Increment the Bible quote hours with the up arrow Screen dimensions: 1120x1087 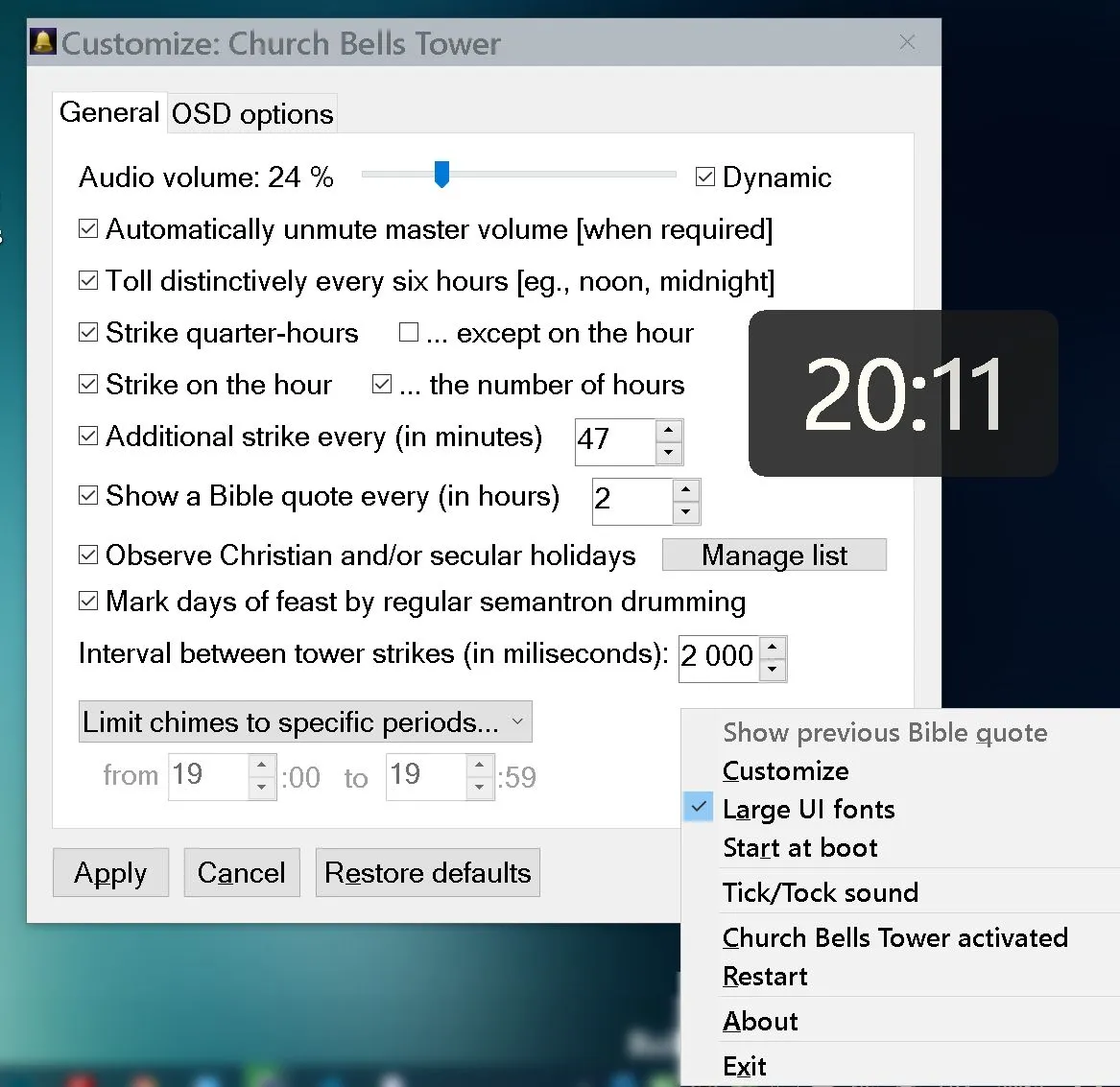[684, 490]
